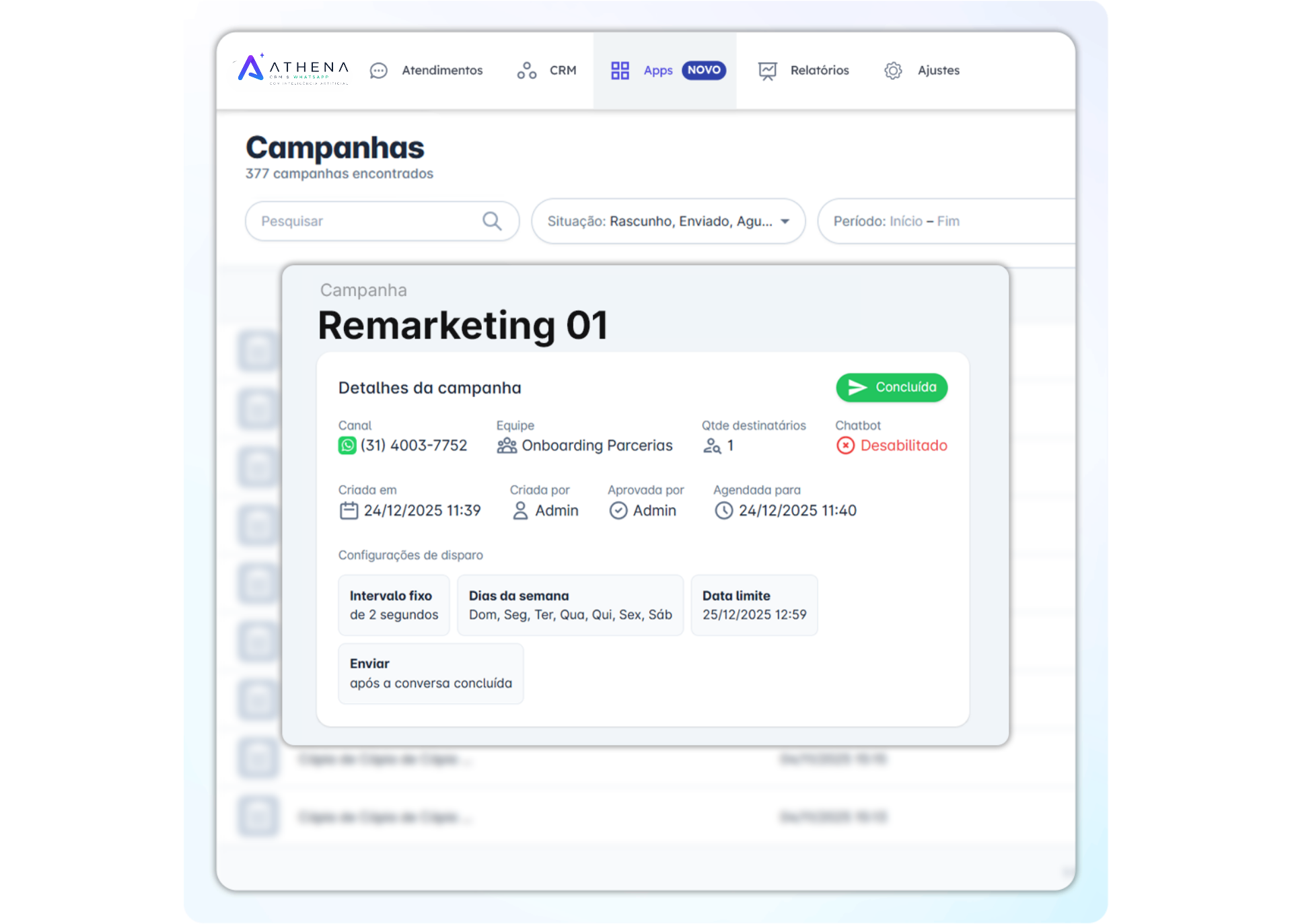
Task: Click the Athena logo
Action: click(x=293, y=69)
